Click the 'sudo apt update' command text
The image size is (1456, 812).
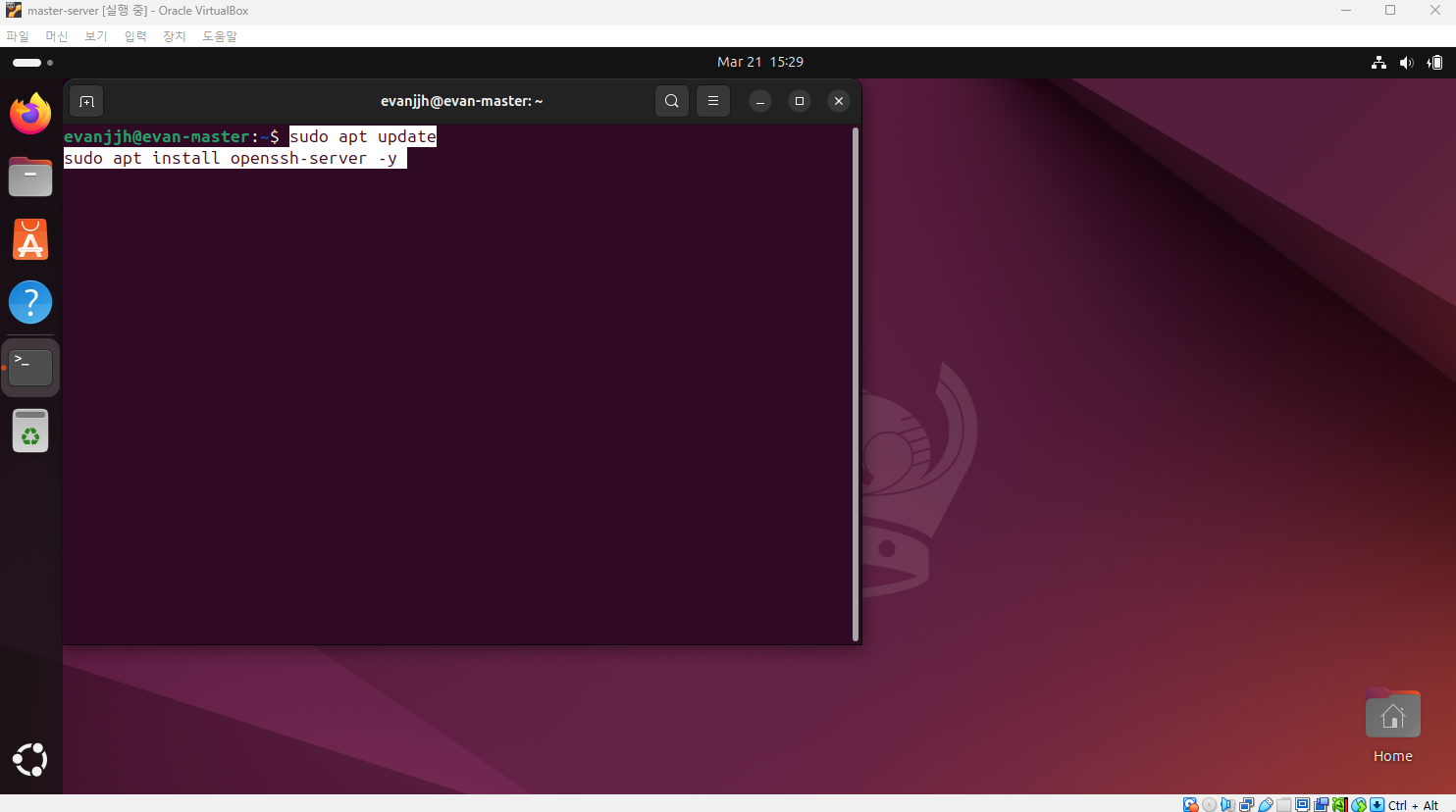point(363,136)
